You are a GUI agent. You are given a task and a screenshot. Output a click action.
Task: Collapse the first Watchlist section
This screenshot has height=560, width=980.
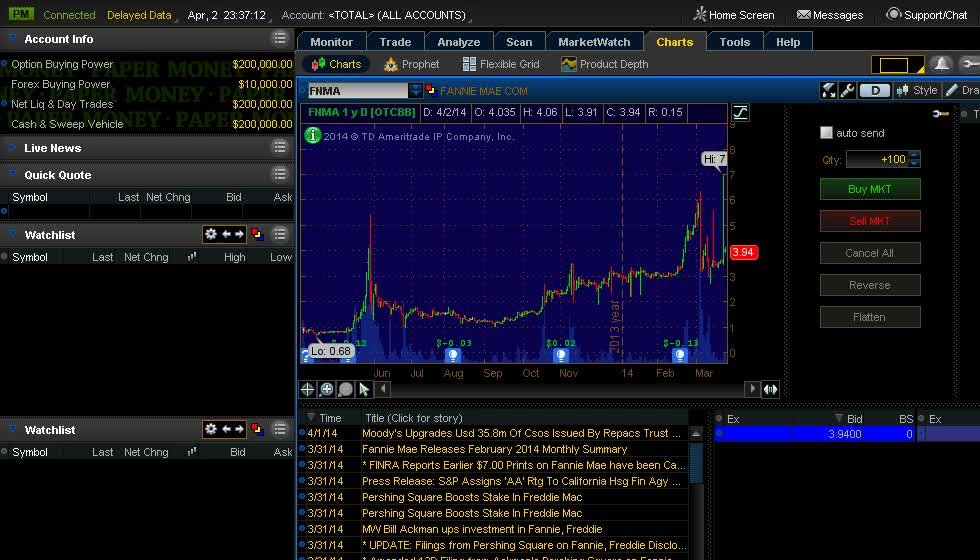(12, 234)
